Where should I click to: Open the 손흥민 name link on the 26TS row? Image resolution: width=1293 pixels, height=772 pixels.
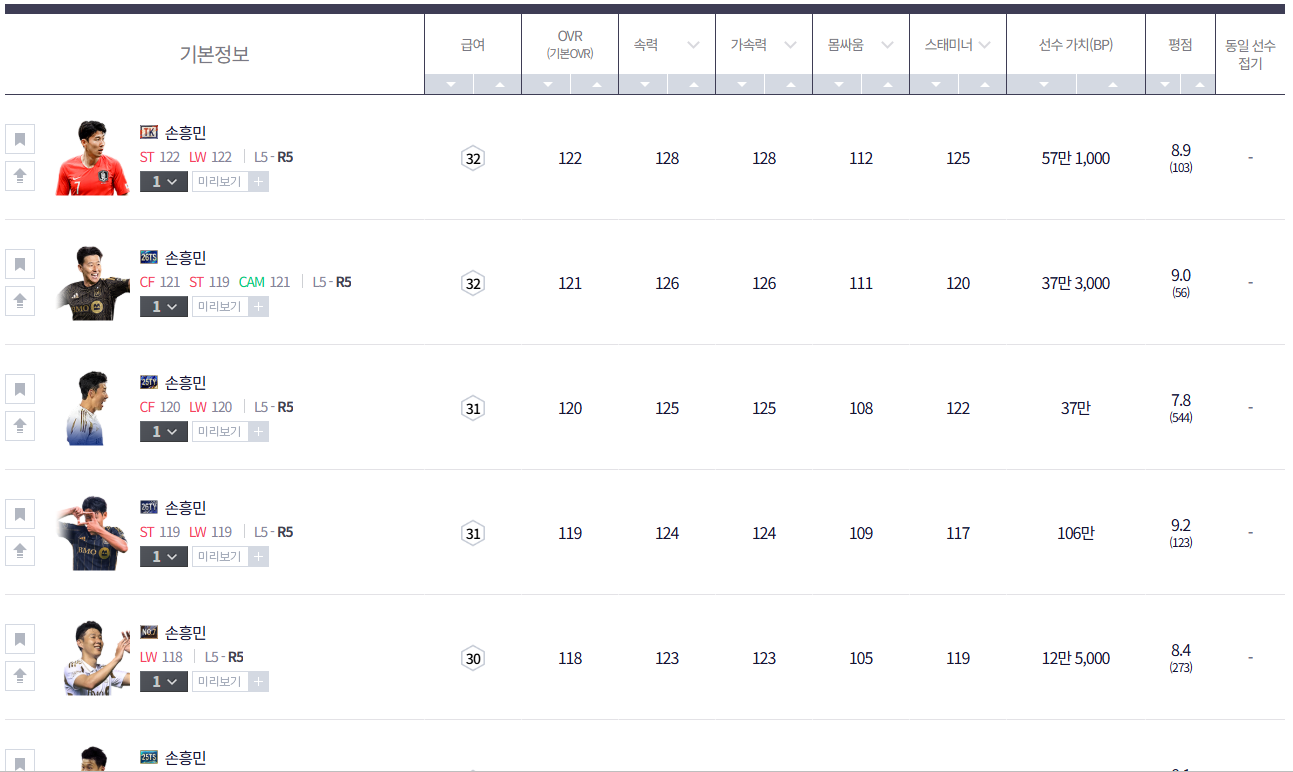(185, 258)
